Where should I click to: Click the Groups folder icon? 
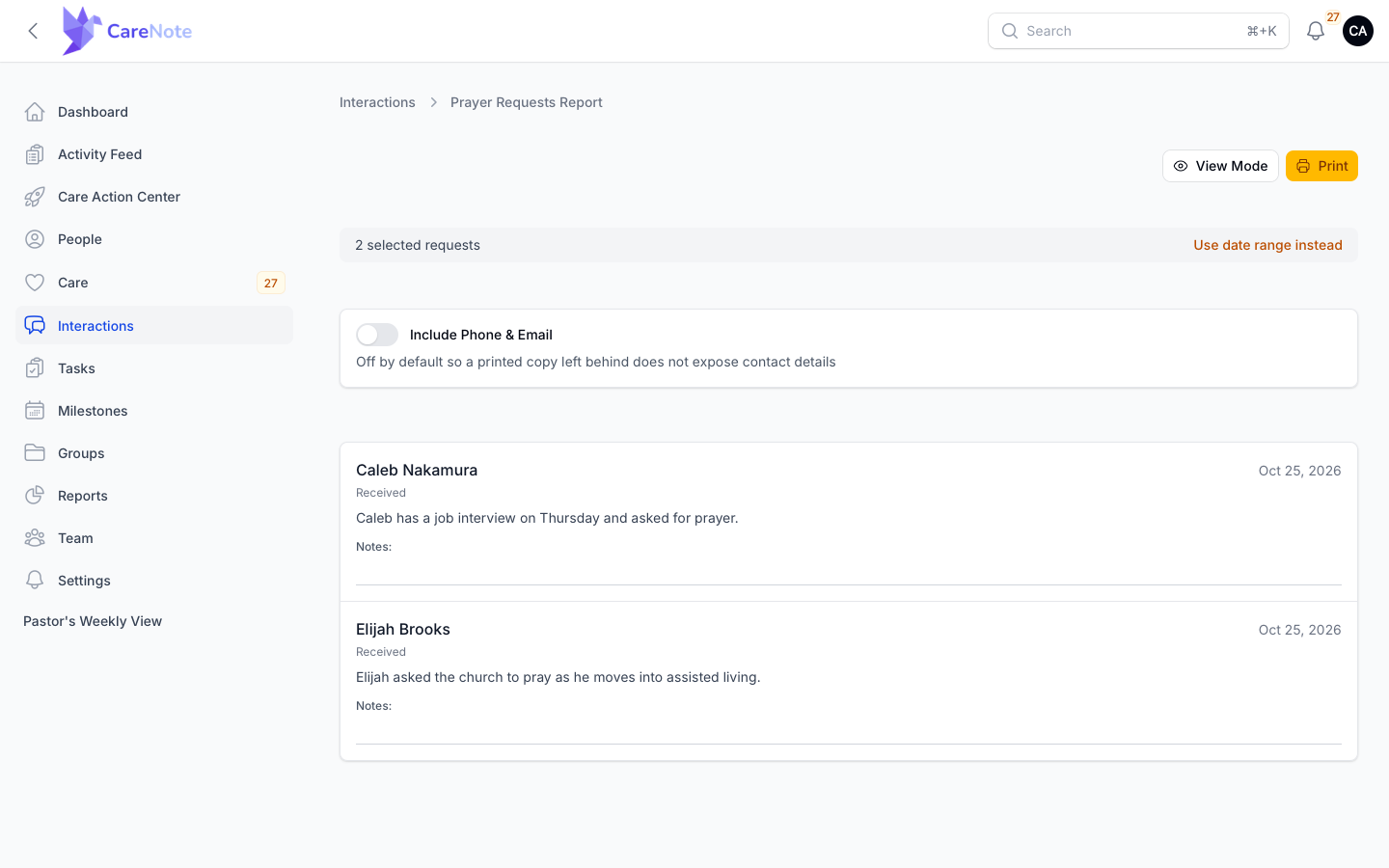tap(35, 453)
